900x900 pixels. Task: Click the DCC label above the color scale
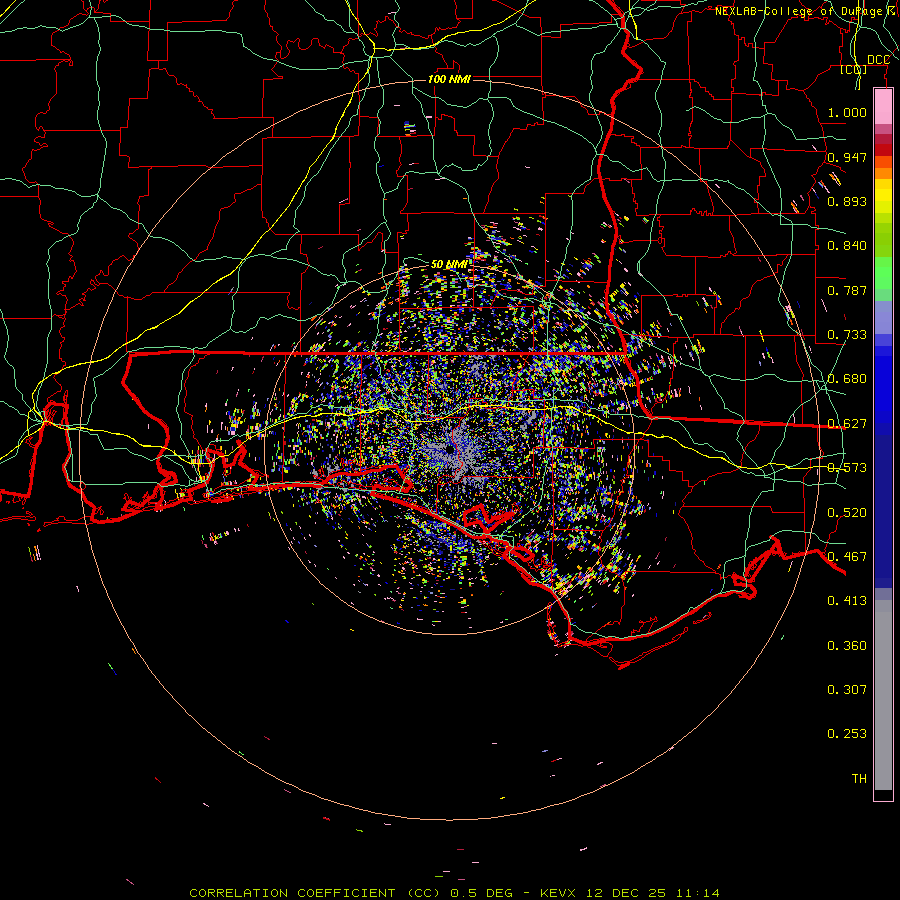click(878, 60)
